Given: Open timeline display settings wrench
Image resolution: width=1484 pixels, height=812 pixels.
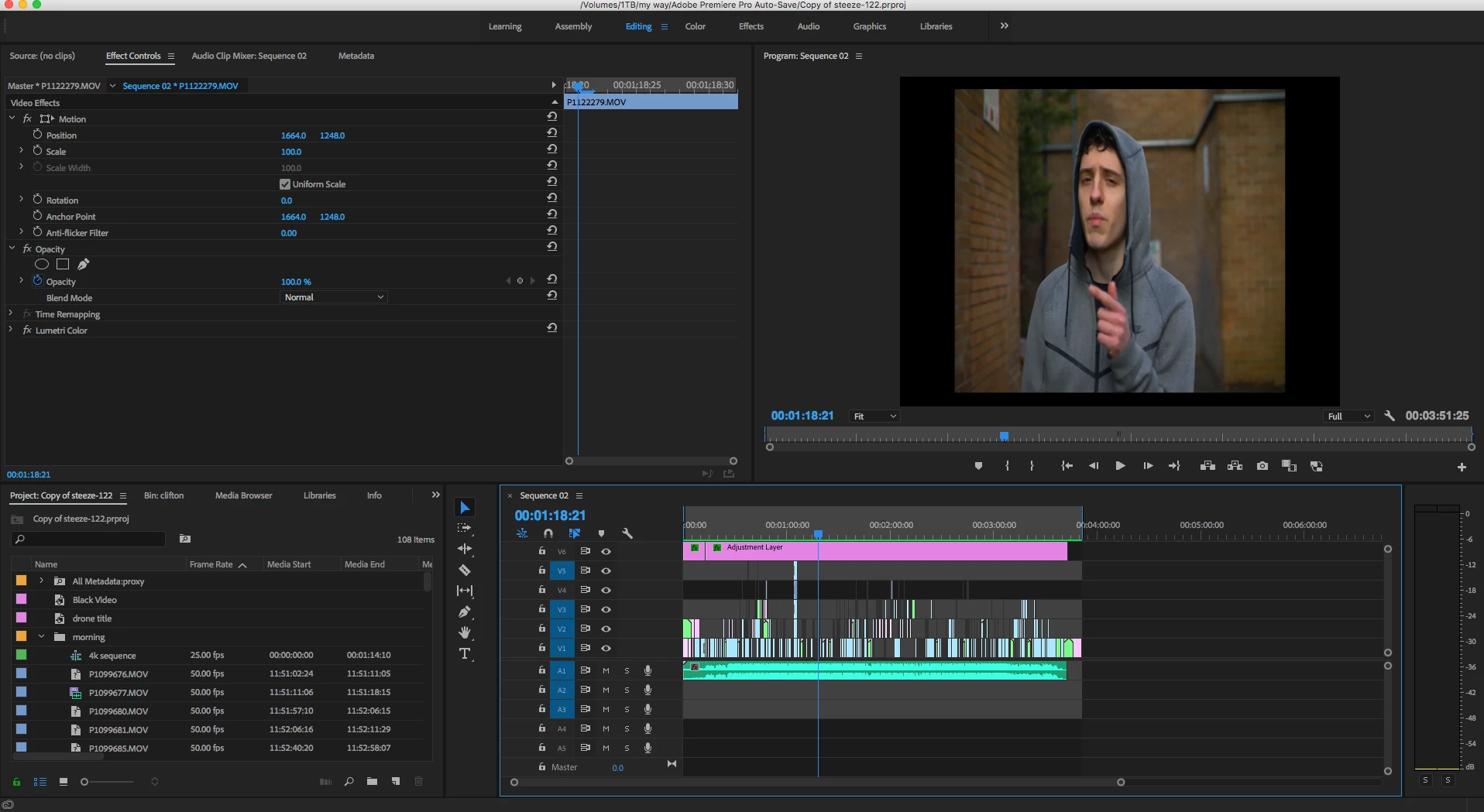Looking at the screenshot, I should pos(627,533).
